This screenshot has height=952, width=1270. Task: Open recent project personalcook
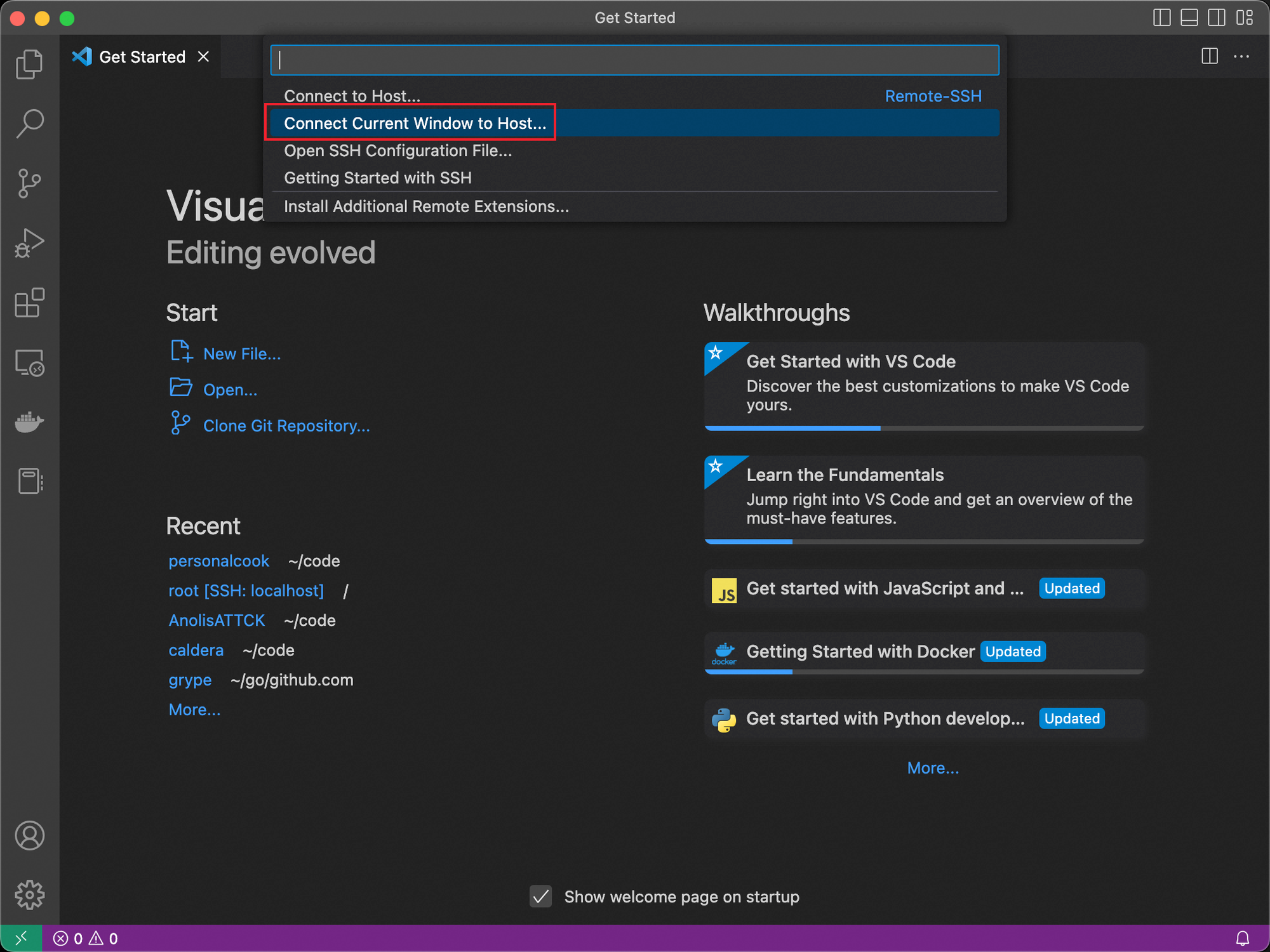coord(219,561)
